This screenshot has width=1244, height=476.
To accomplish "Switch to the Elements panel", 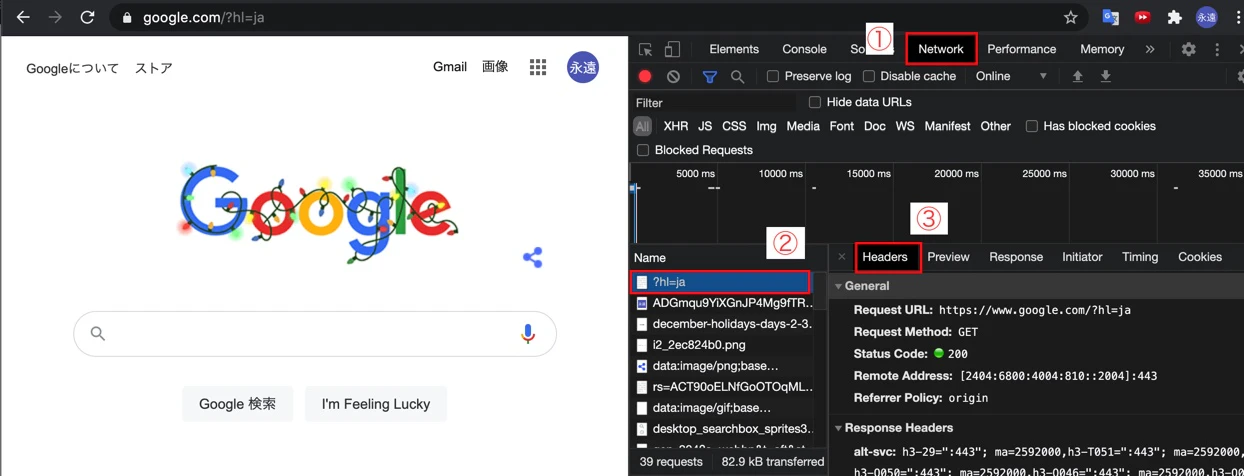I will point(734,49).
